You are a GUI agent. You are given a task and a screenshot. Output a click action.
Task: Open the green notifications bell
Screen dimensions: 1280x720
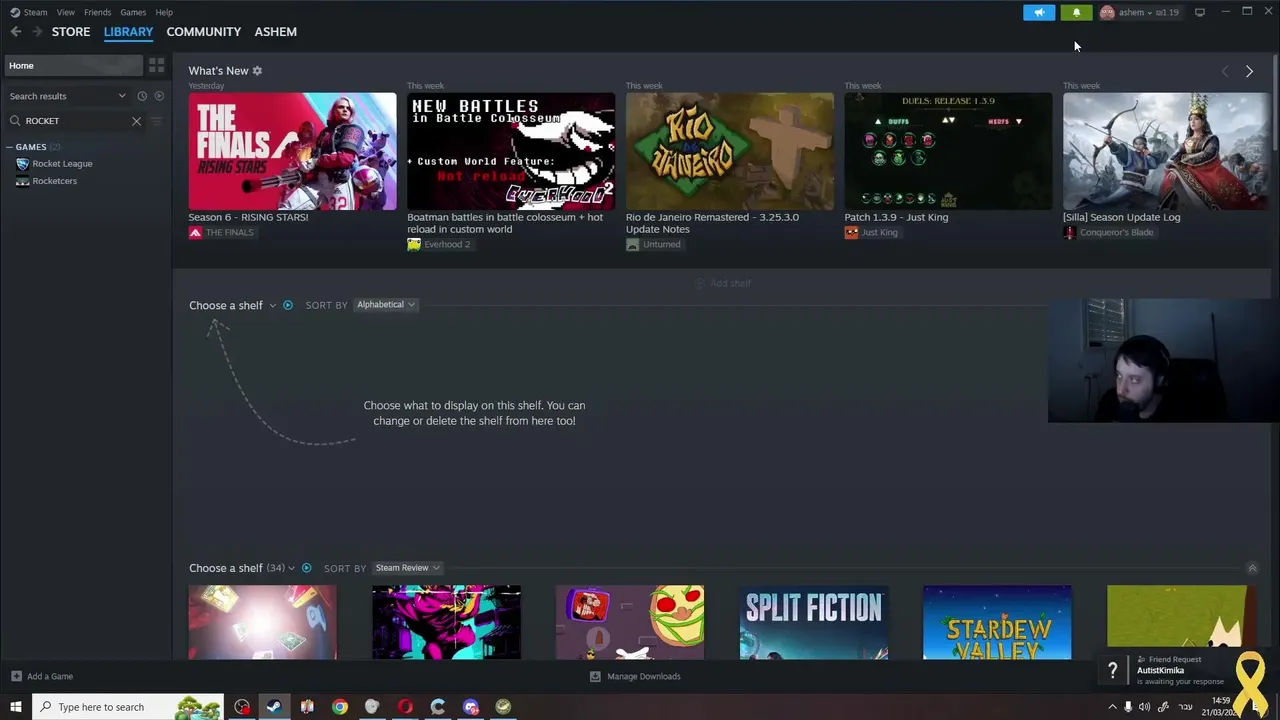tap(1076, 12)
